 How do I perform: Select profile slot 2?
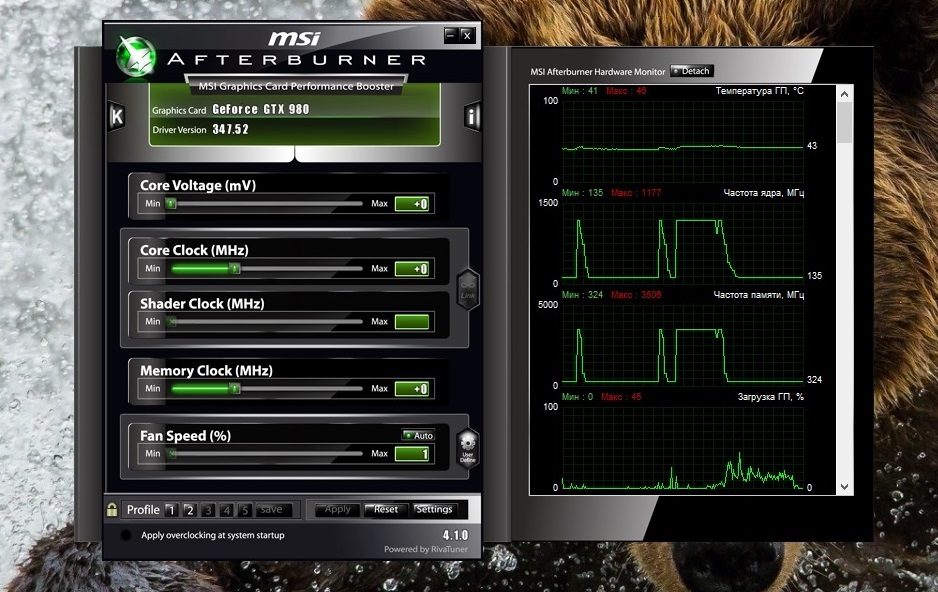point(190,510)
